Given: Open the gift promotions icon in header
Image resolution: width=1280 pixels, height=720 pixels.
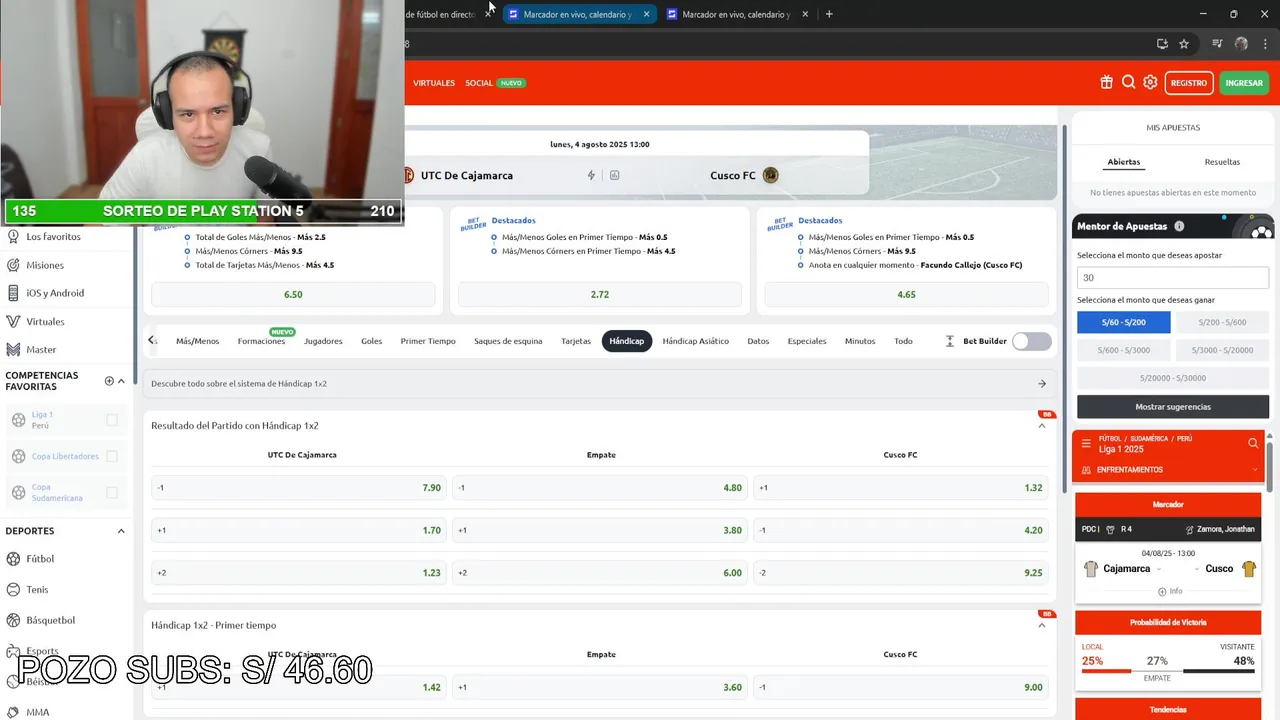Looking at the screenshot, I should coord(1106,83).
